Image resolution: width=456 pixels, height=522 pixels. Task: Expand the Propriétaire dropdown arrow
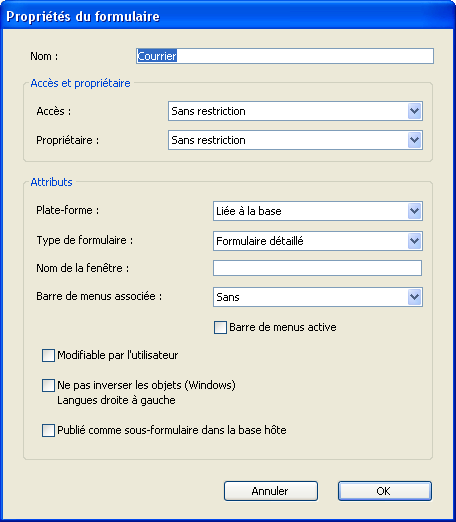coord(414,140)
